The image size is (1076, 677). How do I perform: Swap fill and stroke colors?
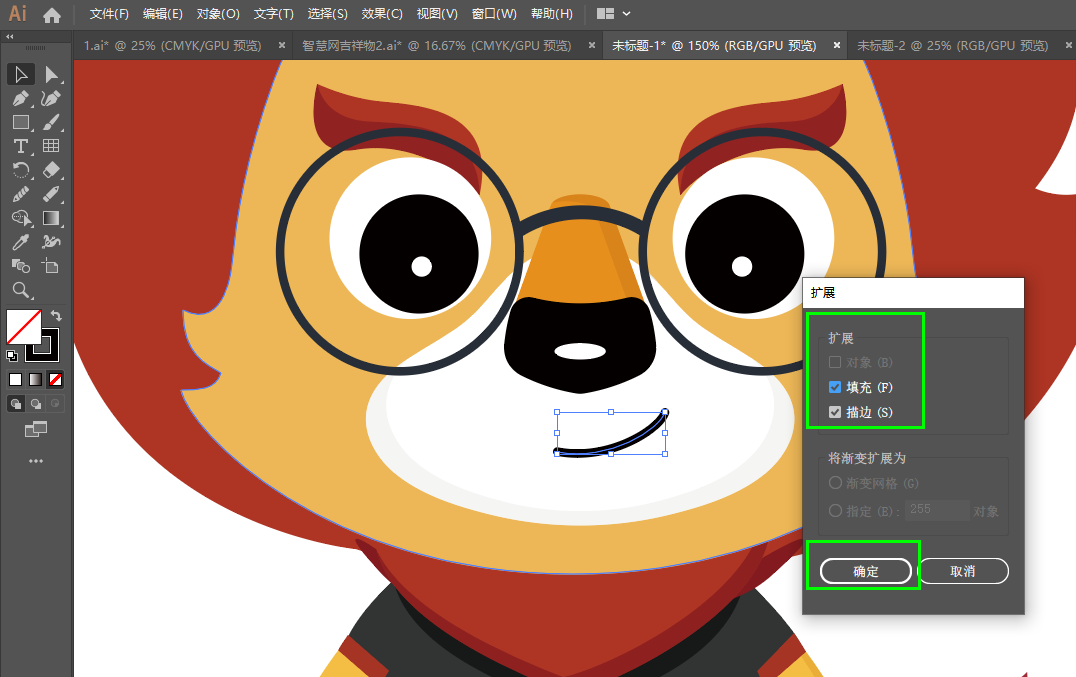(56, 316)
